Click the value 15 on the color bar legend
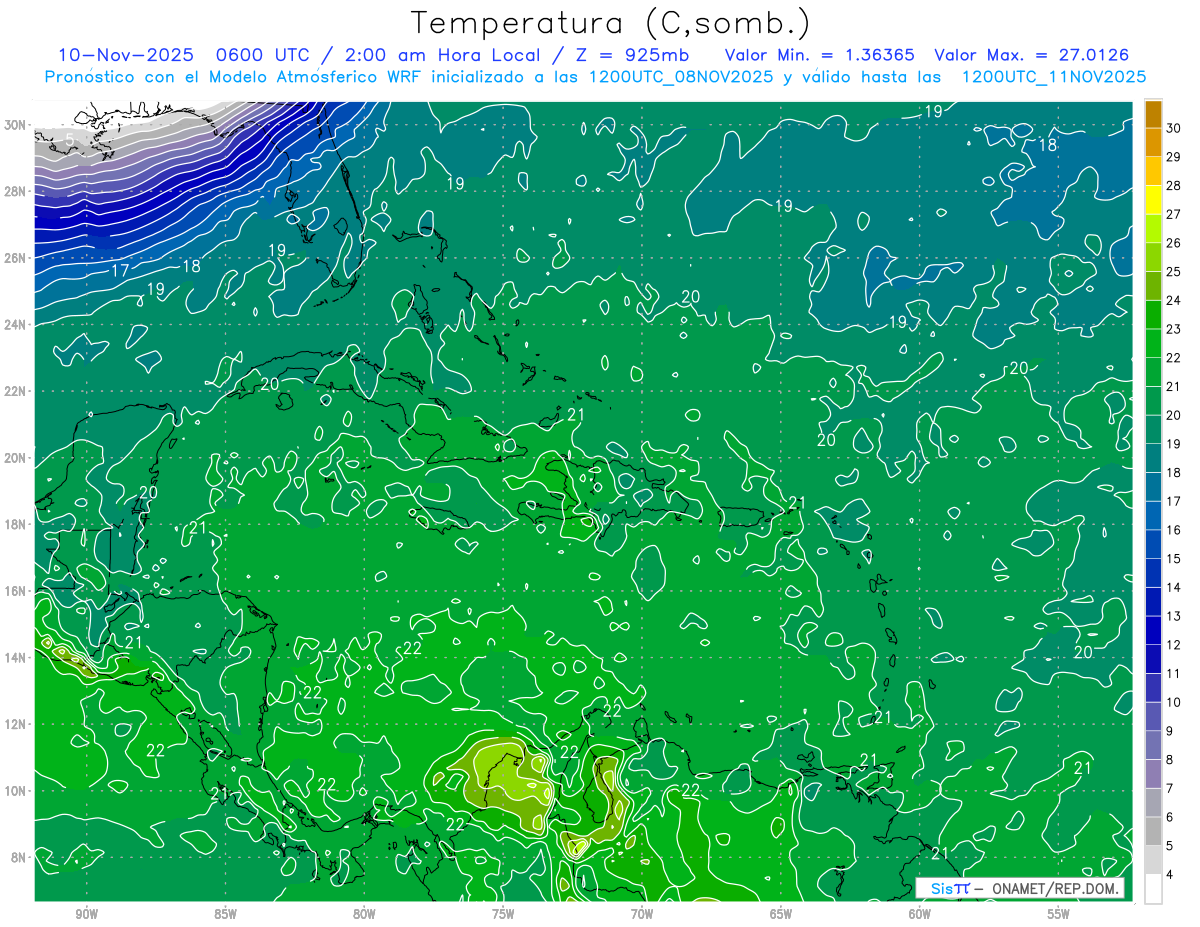This screenshot has height=927, width=1200. 1174,558
